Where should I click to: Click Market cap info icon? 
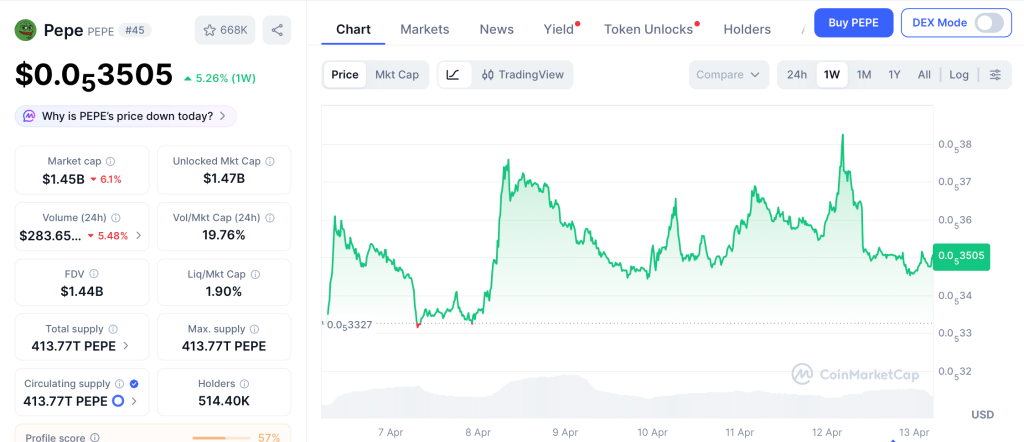110,161
